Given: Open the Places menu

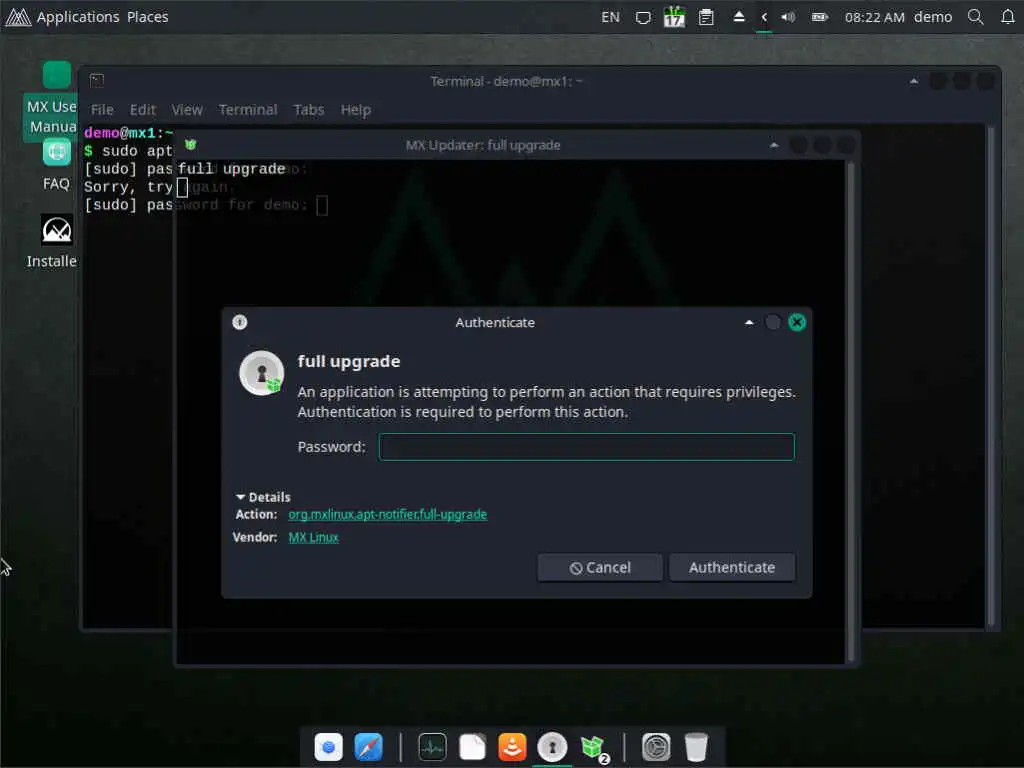Looking at the screenshot, I should click(148, 17).
